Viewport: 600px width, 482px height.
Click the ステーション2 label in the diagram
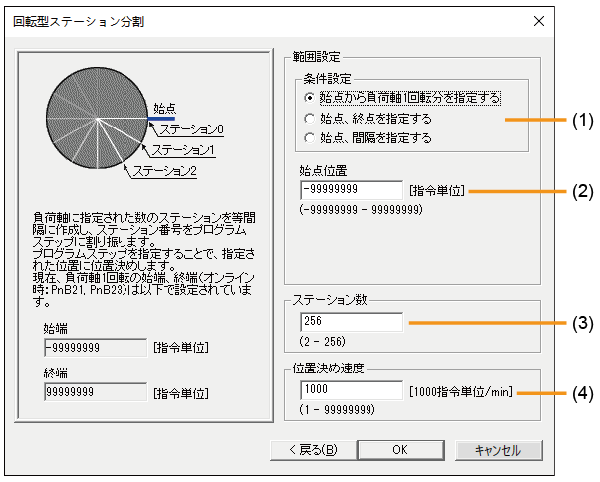(164, 171)
